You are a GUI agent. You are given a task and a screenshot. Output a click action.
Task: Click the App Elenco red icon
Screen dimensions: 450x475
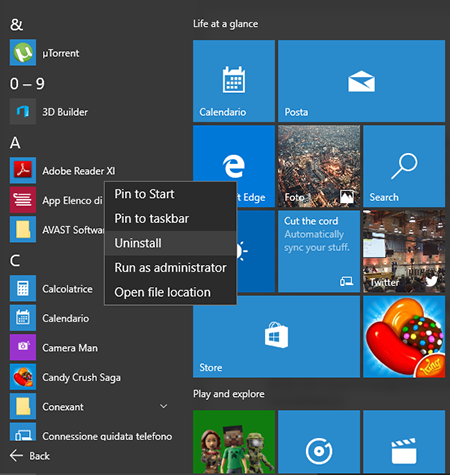[23, 200]
